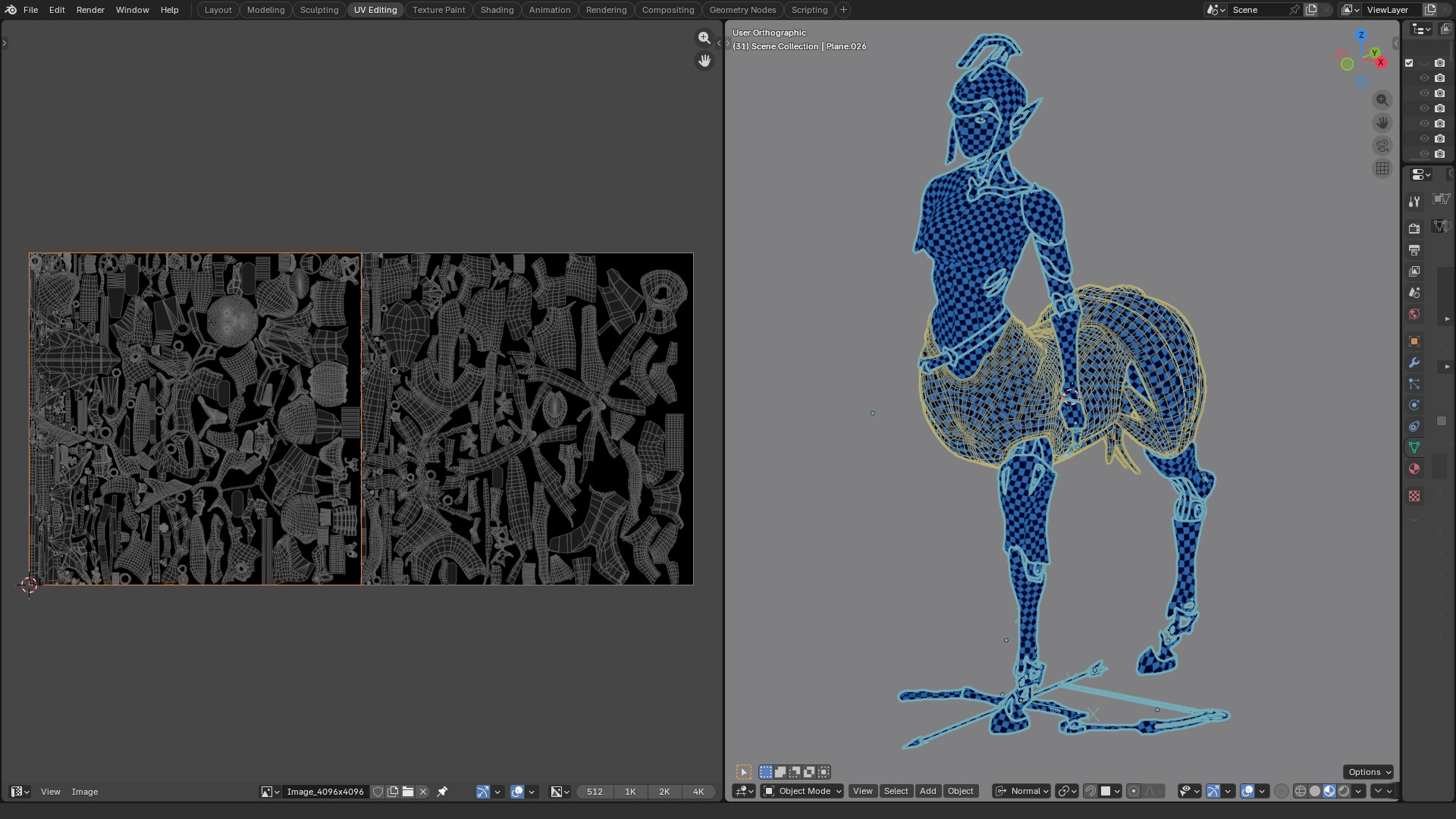This screenshot has height=819, width=1456.
Task: Click the Select menu button in the 3D viewport
Action: (896, 791)
